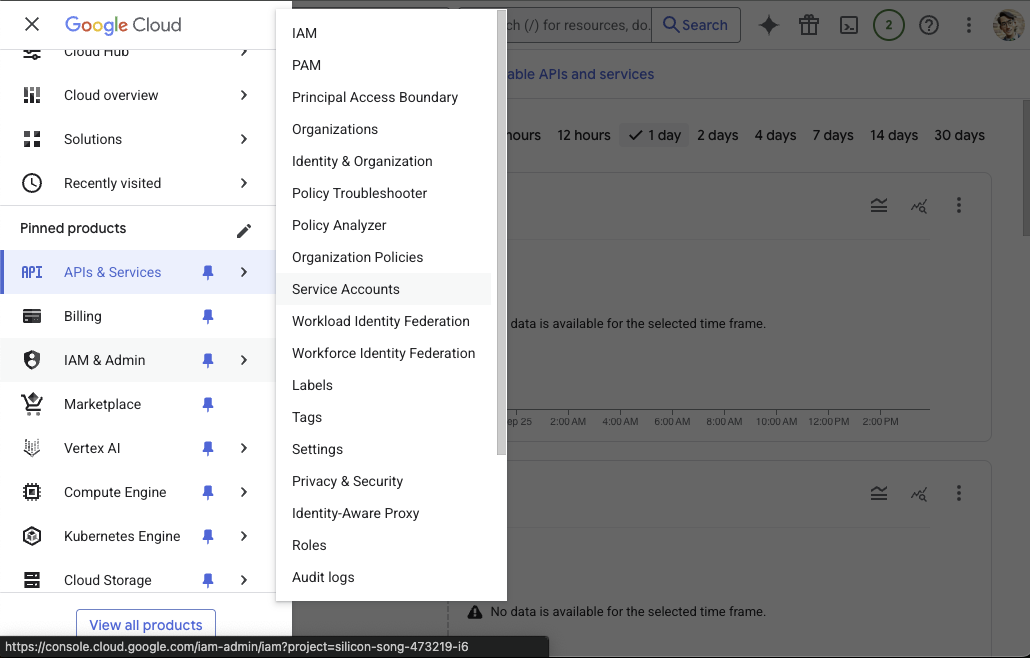The height and width of the screenshot is (658, 1030).
Task: Open Identity-Aware Proxy entry
Action: [x=355, y=514]
